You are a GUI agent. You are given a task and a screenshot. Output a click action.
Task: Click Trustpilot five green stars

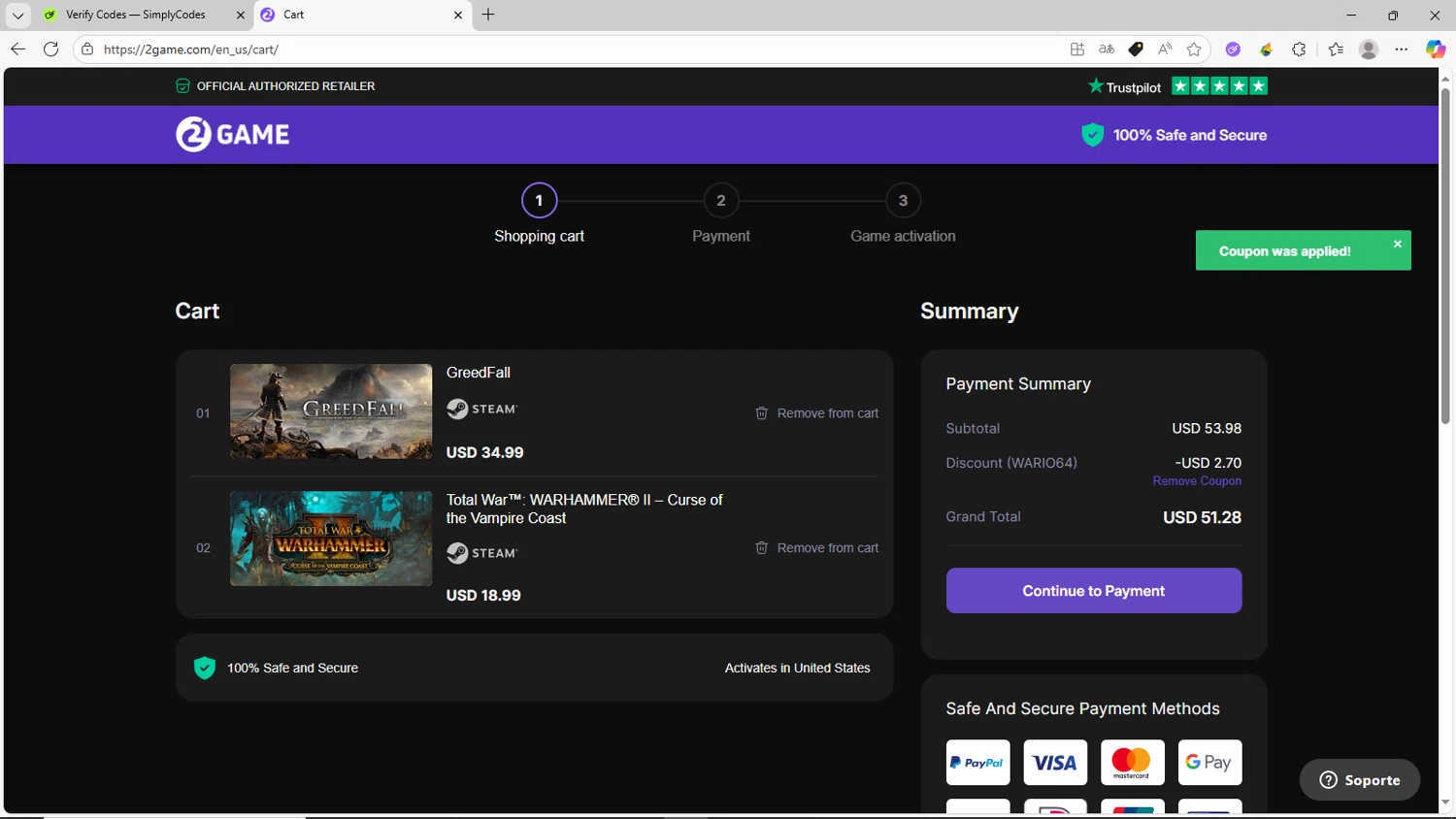pos(1219,86)
